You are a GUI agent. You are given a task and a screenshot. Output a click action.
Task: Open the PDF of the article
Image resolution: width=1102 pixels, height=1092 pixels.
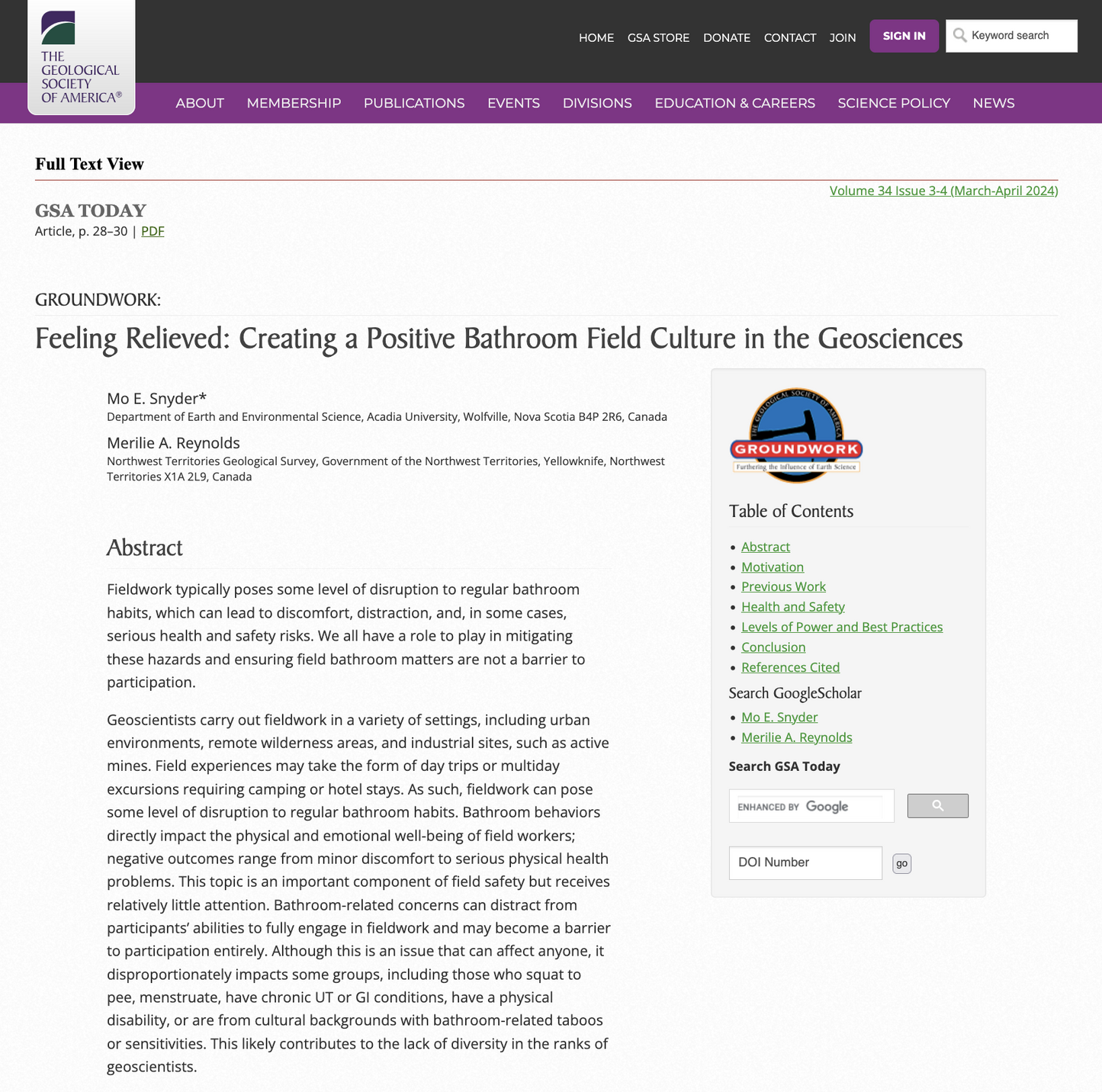tap(153, 231)
